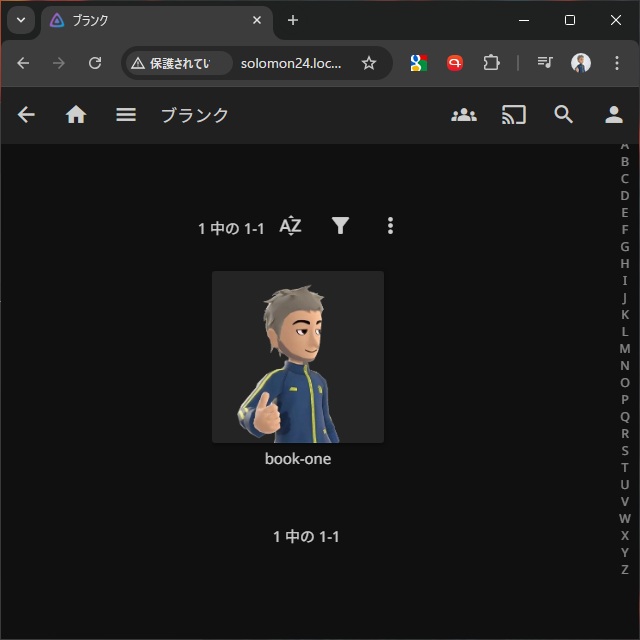The image size is (640, 640).
Task: Open the filter funnel menu
Action: point(340,226)
